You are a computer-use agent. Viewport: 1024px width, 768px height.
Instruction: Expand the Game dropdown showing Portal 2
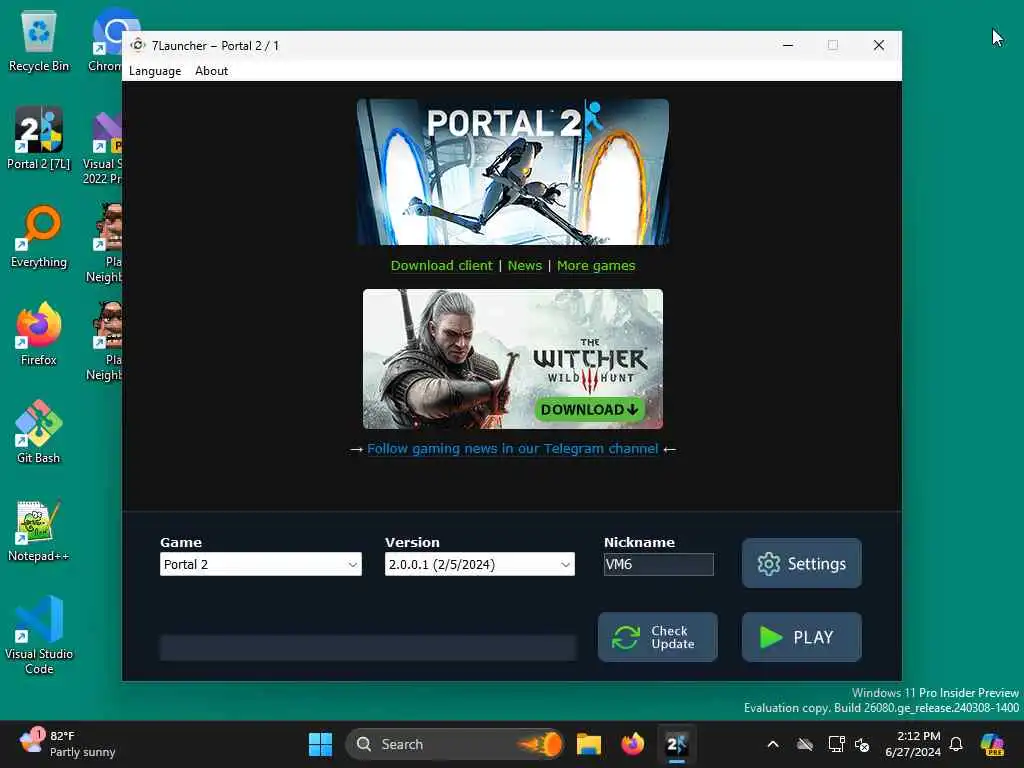261,564
